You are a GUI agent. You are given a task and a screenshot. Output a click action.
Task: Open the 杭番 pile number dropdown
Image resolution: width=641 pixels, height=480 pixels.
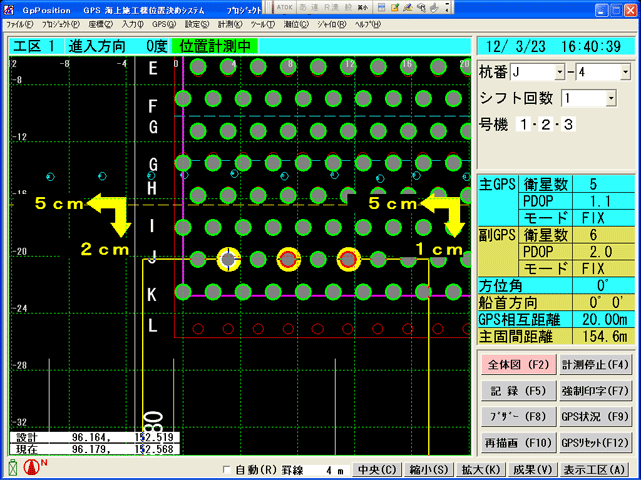point(625,73)
